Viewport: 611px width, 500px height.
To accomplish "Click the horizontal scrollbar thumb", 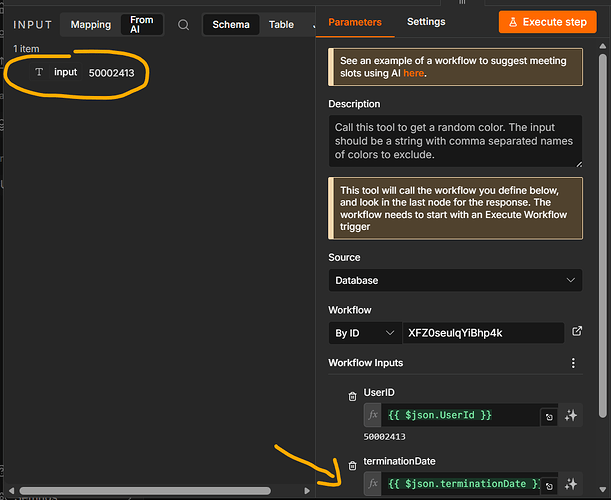I will [x=145, y=491].
